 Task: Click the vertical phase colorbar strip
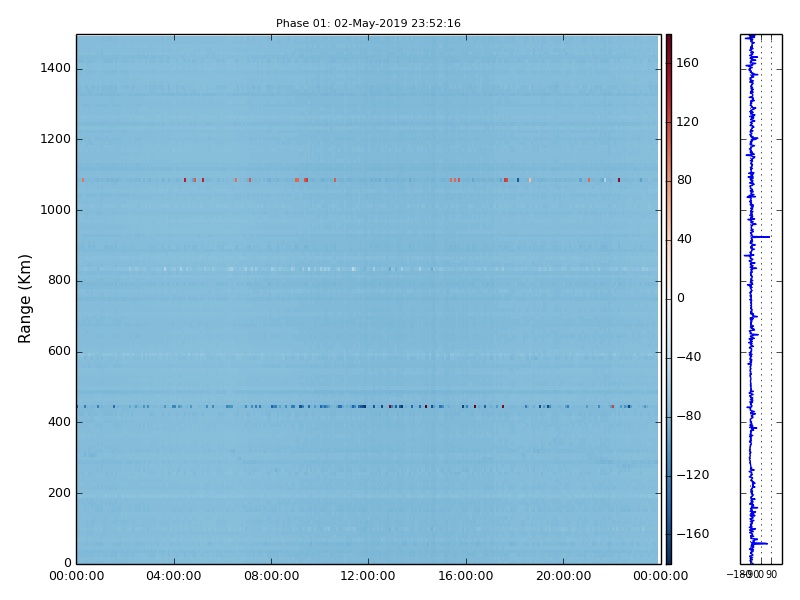[669, 299]
